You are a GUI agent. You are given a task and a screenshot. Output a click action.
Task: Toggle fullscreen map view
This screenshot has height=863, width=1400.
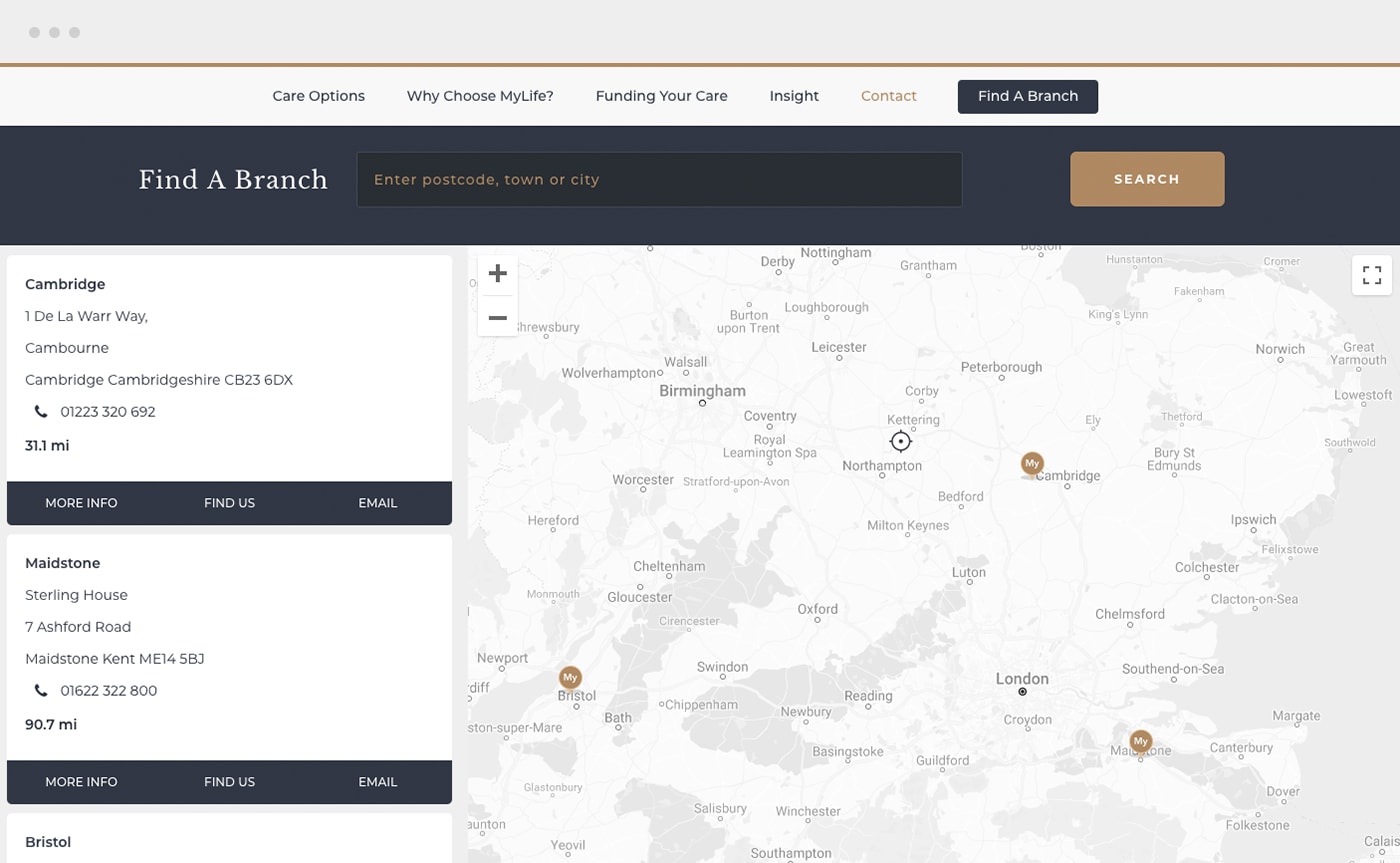(1371, 275)
